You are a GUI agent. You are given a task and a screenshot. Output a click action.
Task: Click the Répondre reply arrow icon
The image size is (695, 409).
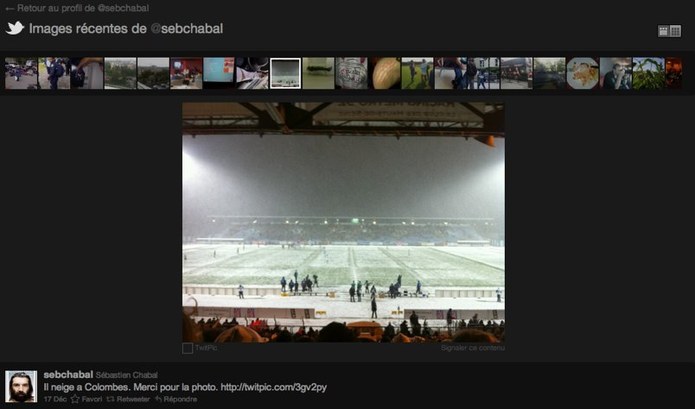pyautogui.click(x=158, y=399)
